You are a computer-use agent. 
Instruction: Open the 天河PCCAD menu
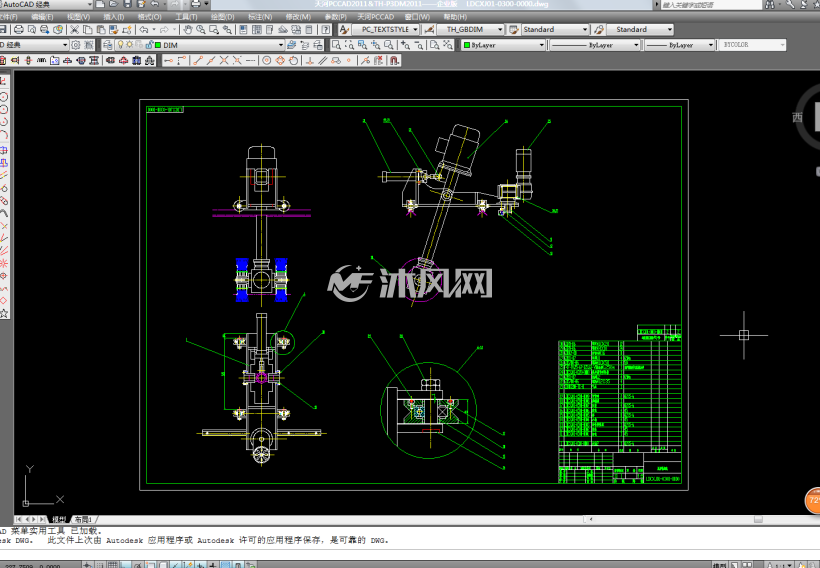coord(375,17)
